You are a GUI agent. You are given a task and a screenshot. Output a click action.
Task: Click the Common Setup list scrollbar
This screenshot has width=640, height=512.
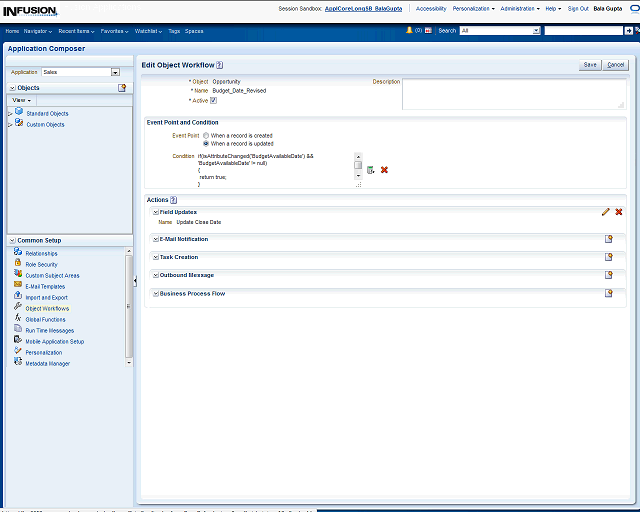point(128,305)
